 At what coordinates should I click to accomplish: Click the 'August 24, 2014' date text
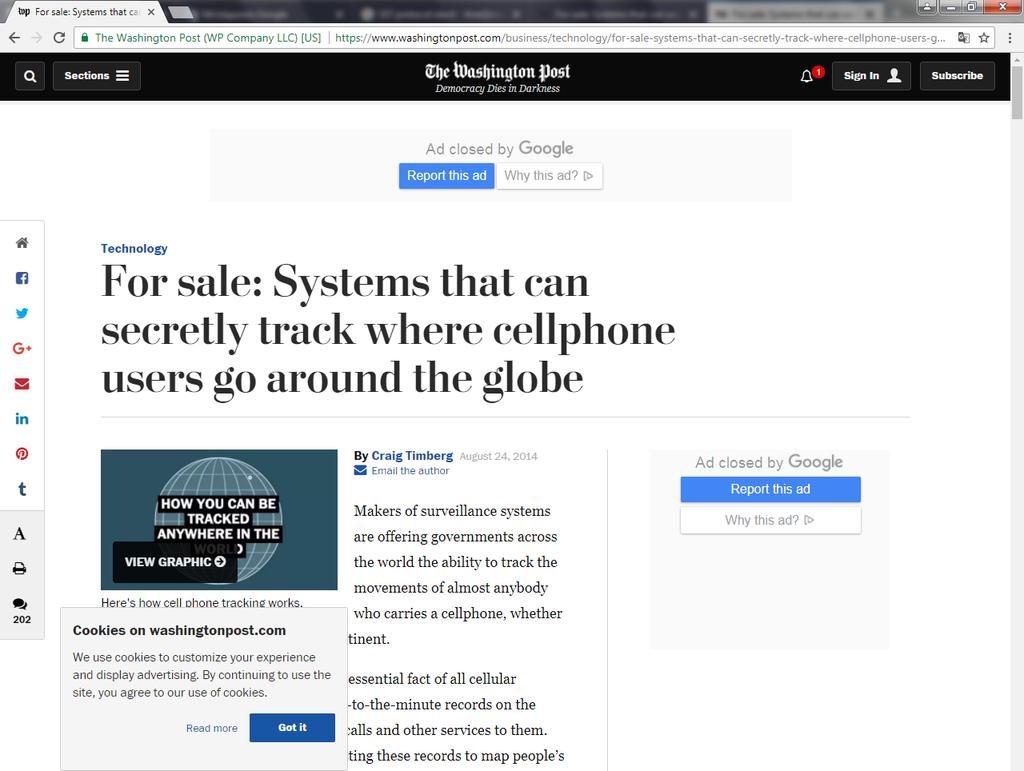(498, 456)
